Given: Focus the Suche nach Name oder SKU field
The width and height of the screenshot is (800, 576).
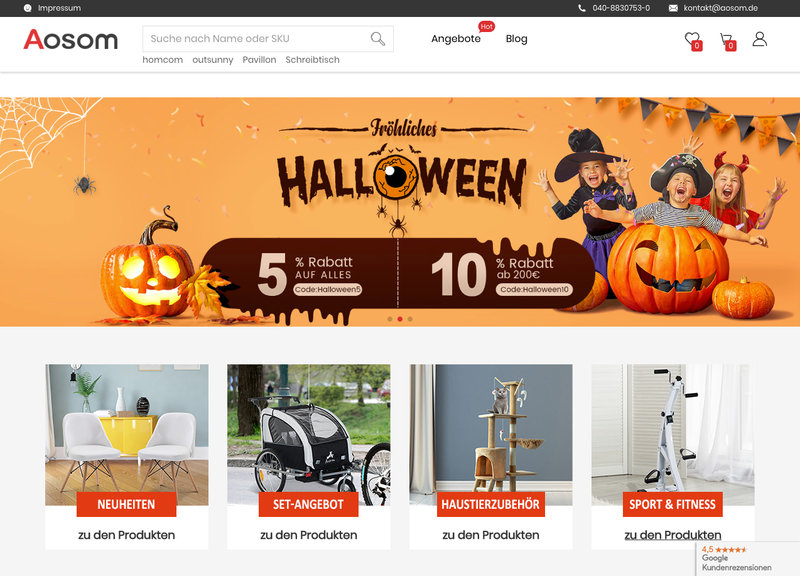Looking at the screenshot, I should [x=268, y=39].
